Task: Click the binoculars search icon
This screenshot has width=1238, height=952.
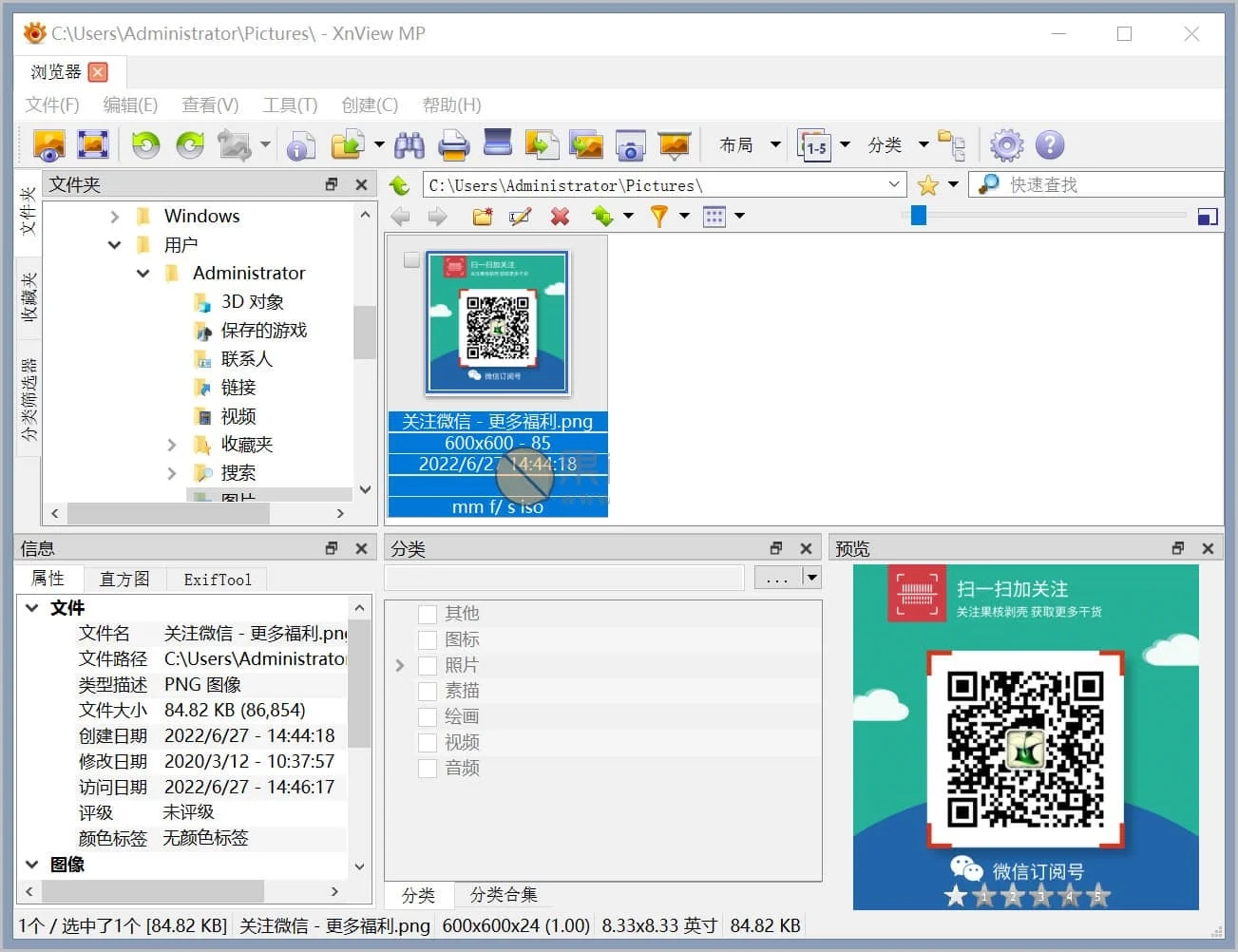Action: (x=409, y=145)
